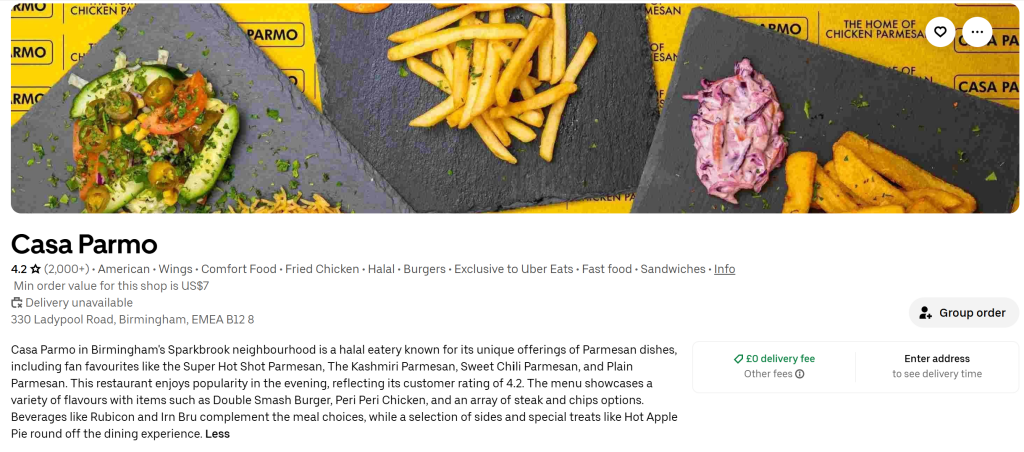Collapse the description with the Less link
Screen dimensions: 1024x452
(217, 434)
